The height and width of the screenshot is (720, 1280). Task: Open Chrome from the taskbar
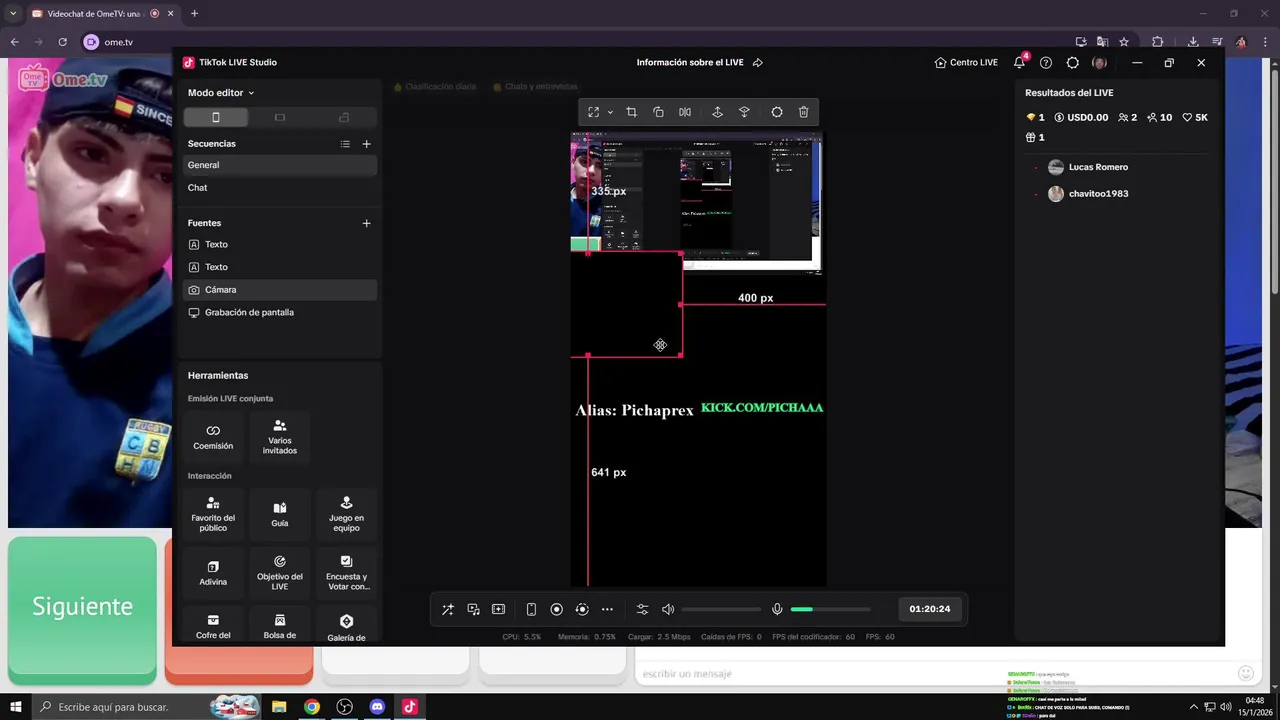point(312,707)
